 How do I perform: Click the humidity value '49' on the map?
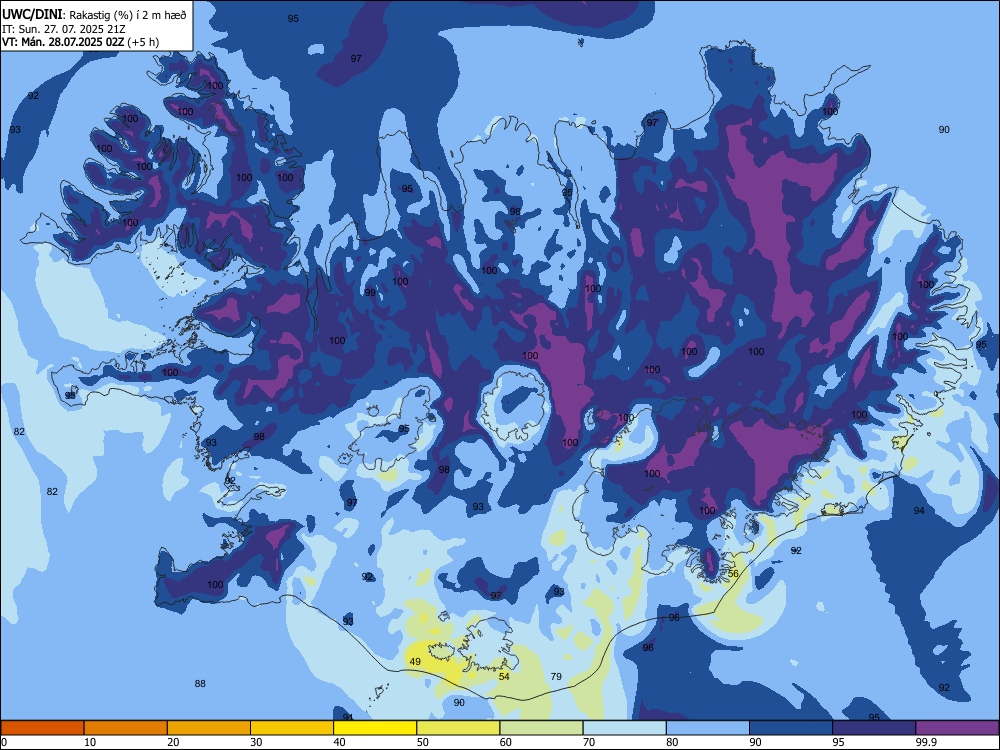[415, 661]
